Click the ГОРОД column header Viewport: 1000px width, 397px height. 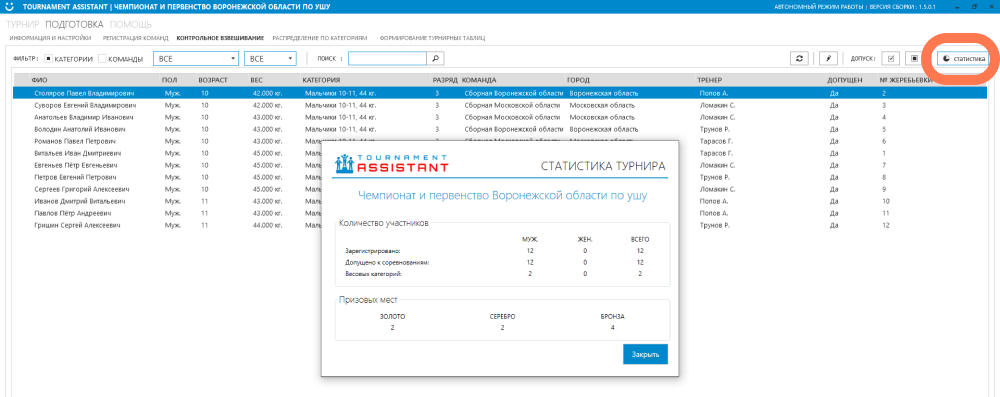[x=577, y=80]
